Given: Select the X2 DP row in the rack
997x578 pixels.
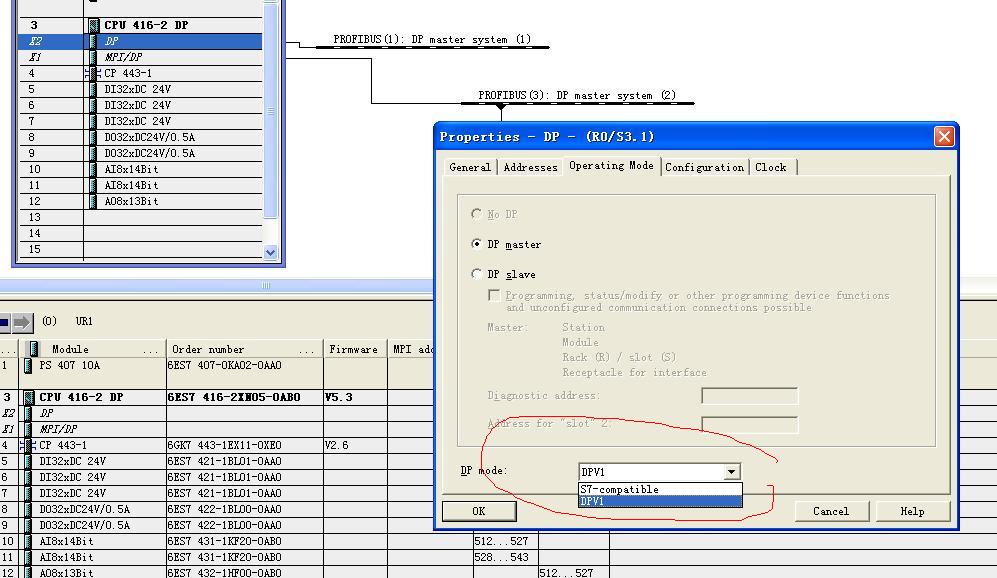Looking at the screenshot, I should click(x=141, y=41).
